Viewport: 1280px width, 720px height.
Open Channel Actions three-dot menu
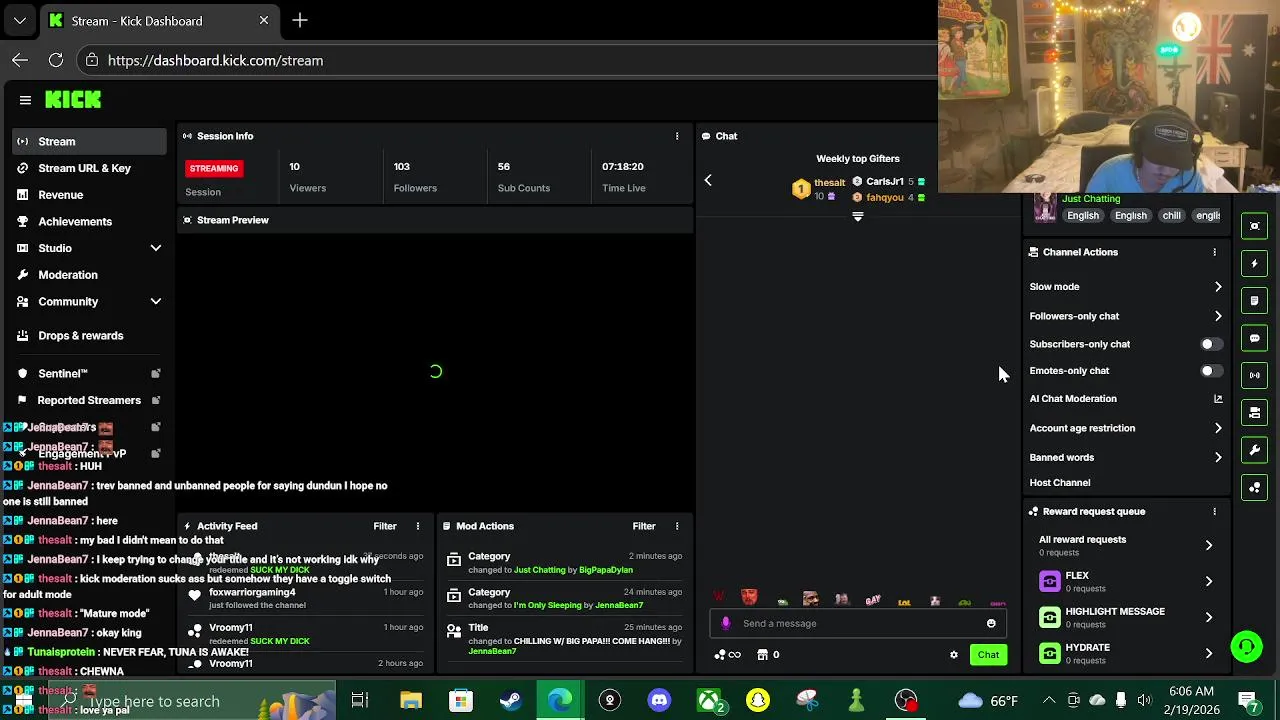[x=1215, y=252]
